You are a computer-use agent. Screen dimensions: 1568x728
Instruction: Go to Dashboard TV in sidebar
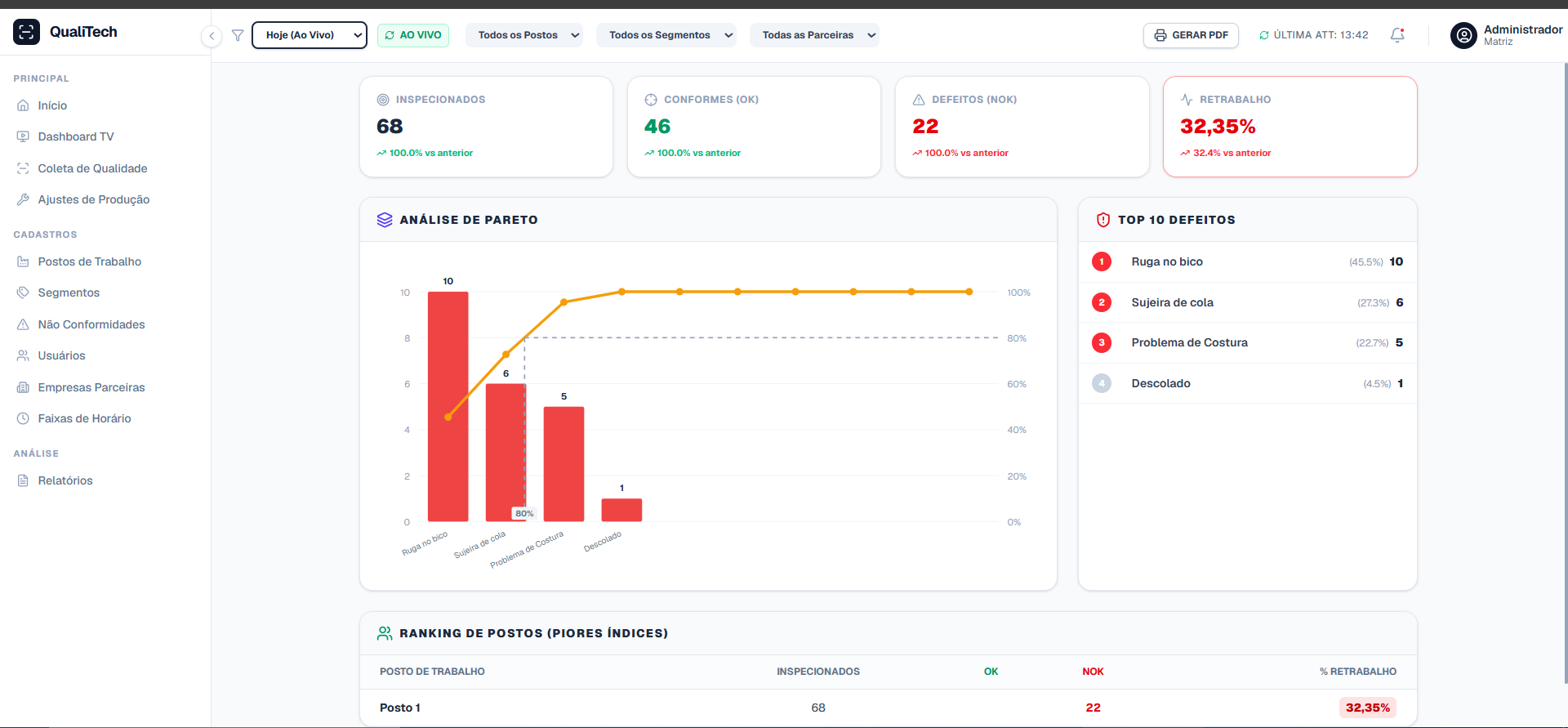coord(76,136)
